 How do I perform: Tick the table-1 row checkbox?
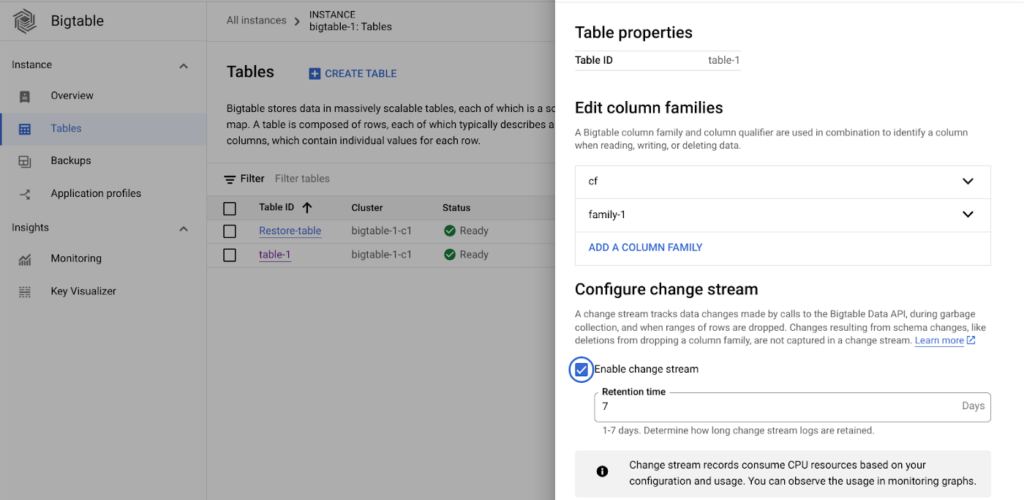(x=230, y=255)
